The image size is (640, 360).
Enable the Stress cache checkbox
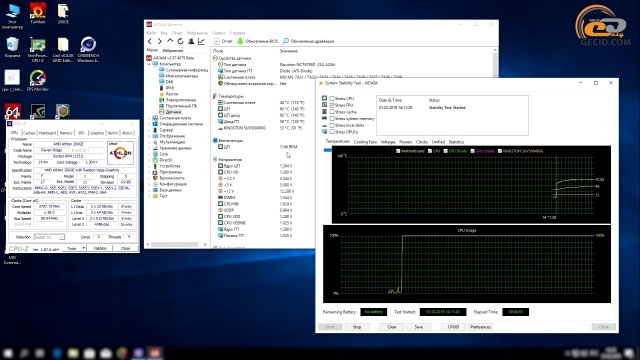coord(332,112)
